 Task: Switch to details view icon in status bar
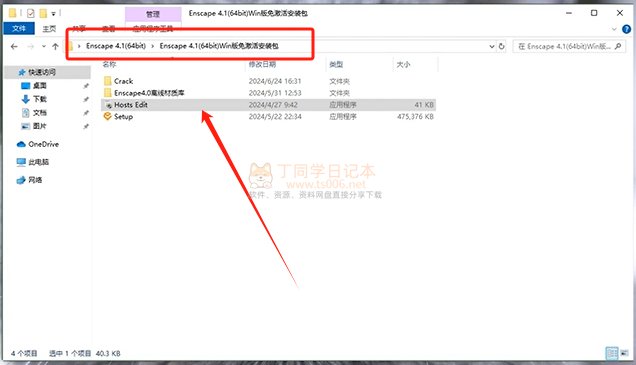pyautogui.click(x=612, y=353)
